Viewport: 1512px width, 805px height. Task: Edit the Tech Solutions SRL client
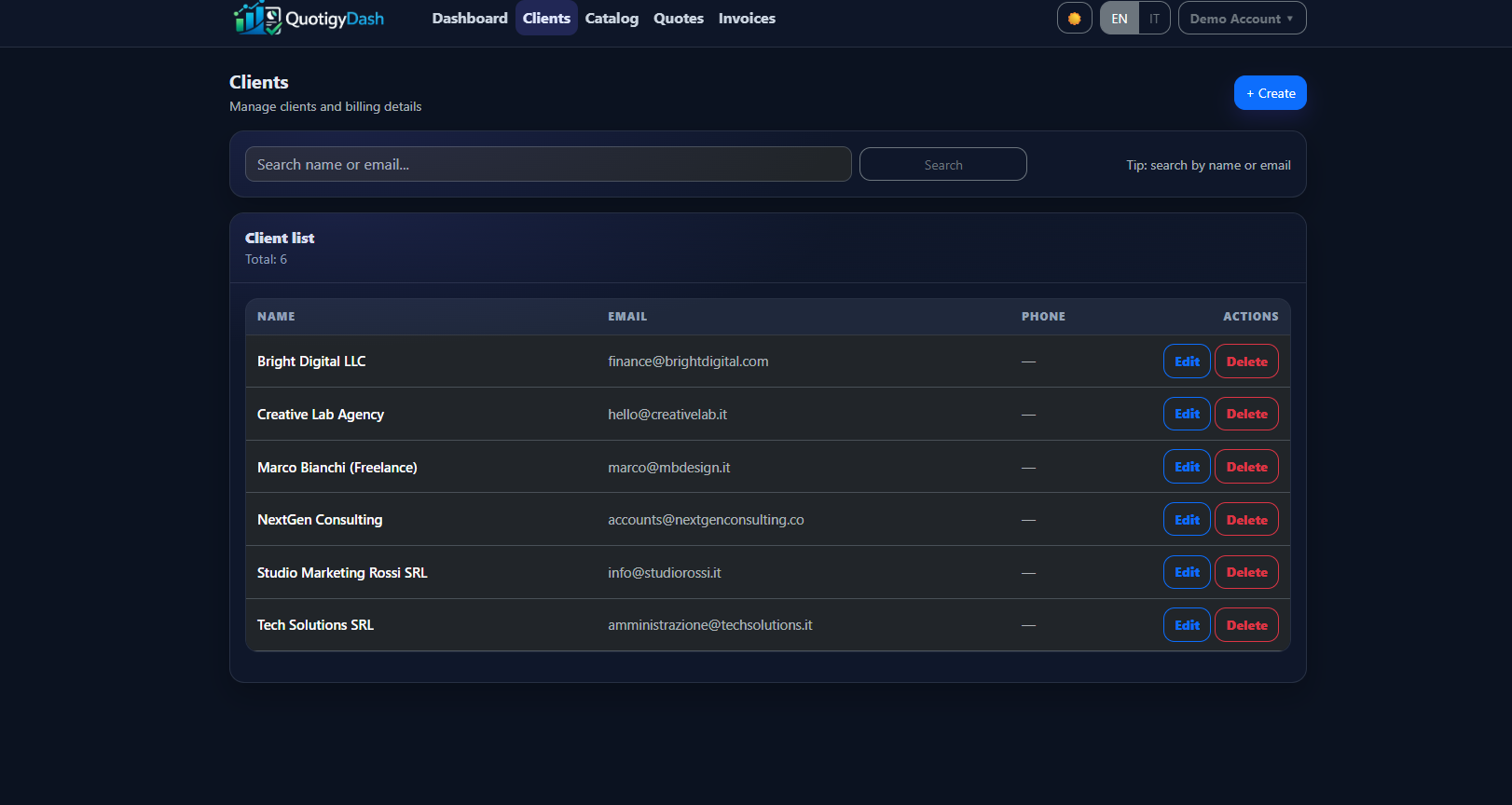[x=1187, y=625]
